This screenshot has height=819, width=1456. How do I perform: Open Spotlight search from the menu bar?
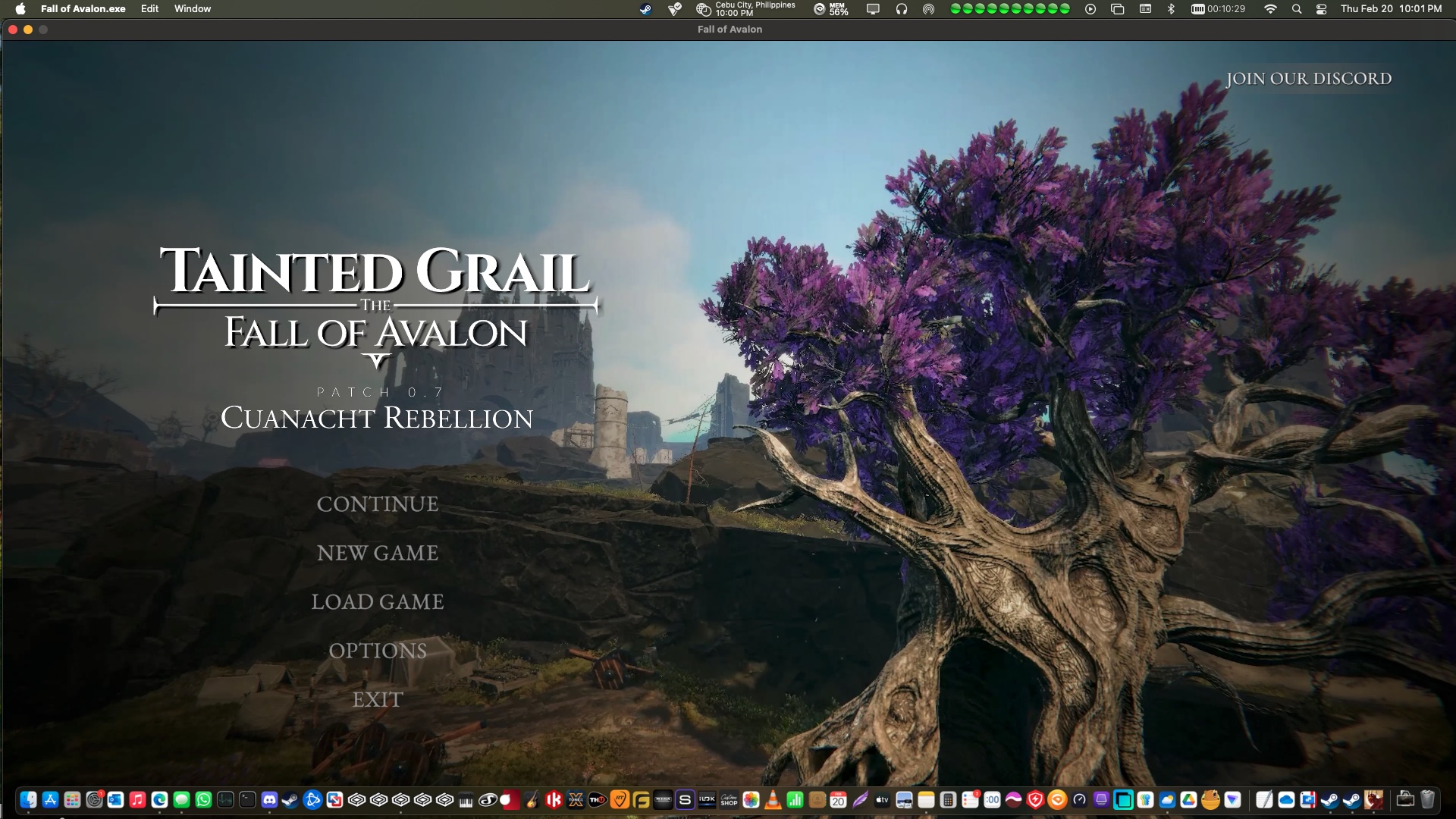click(1297, 9)
